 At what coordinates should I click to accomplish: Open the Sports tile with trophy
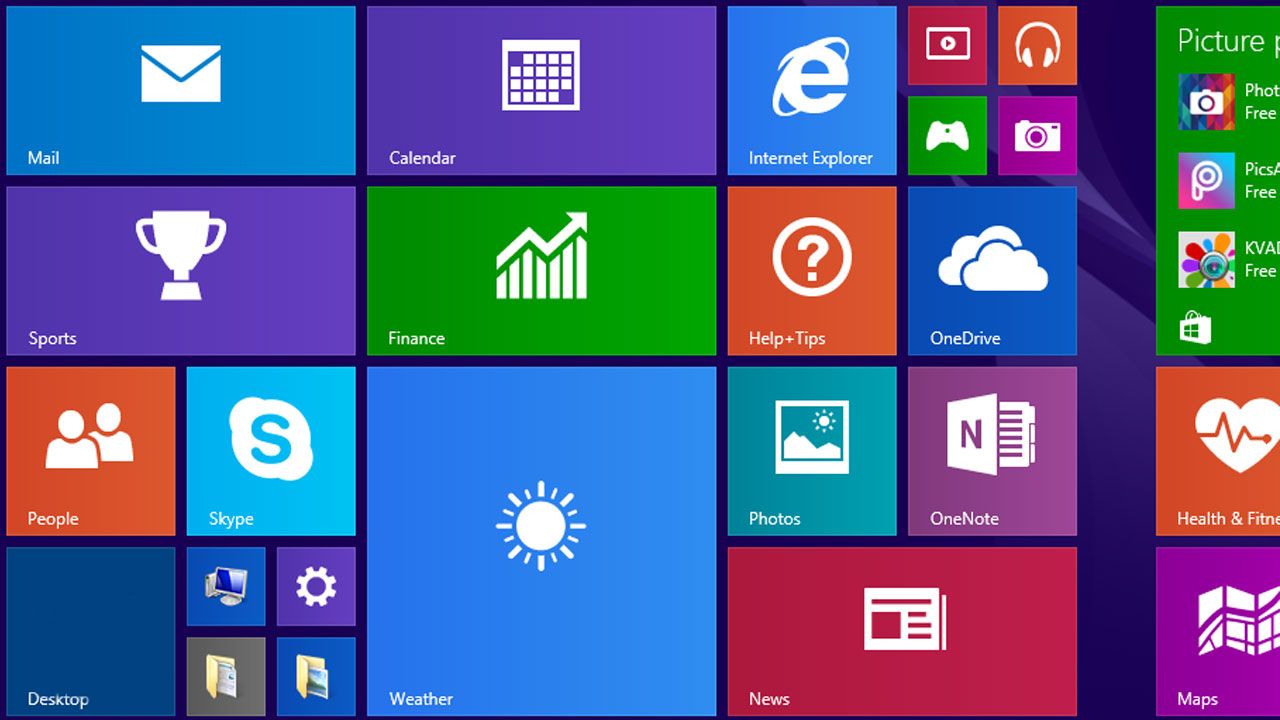point(181,271)
